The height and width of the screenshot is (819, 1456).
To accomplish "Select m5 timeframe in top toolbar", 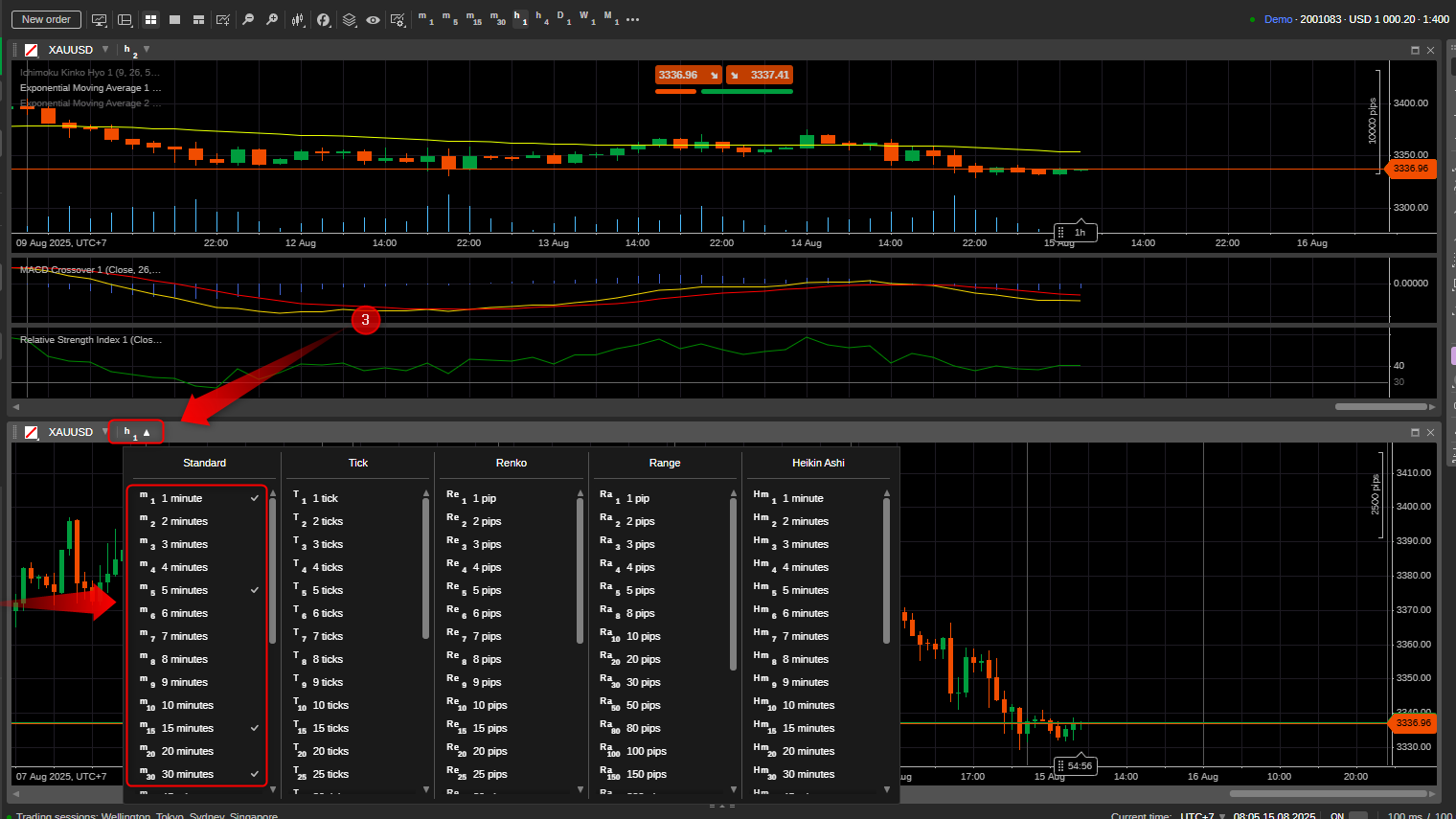I will pos(449,18).
